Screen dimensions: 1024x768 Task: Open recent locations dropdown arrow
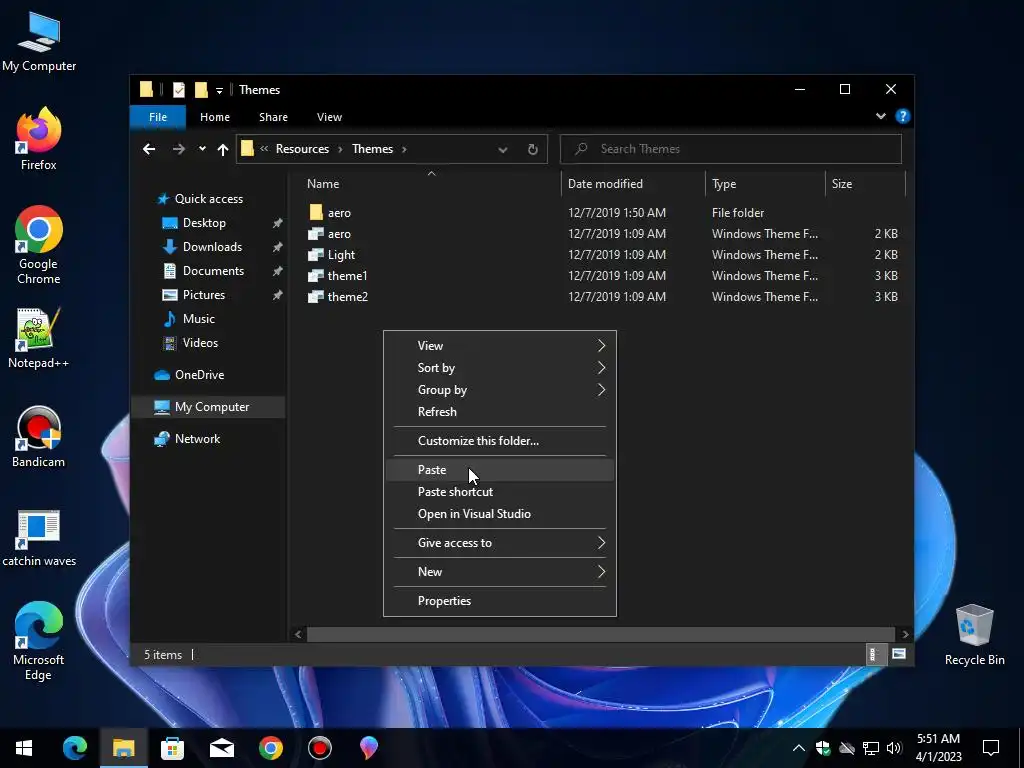[202, 149]
